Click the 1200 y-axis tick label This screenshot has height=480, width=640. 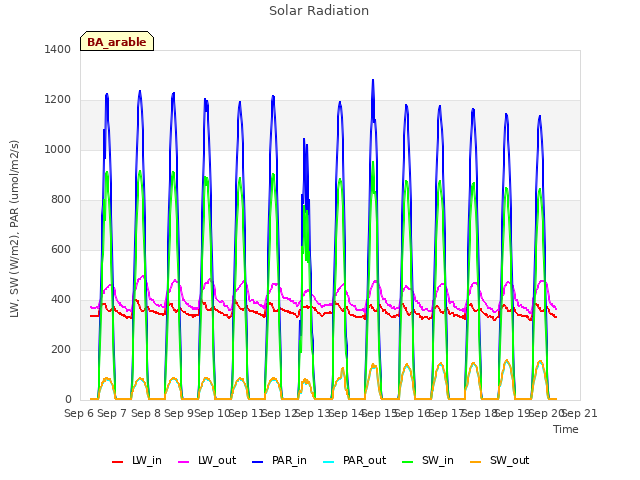(58, 100)
